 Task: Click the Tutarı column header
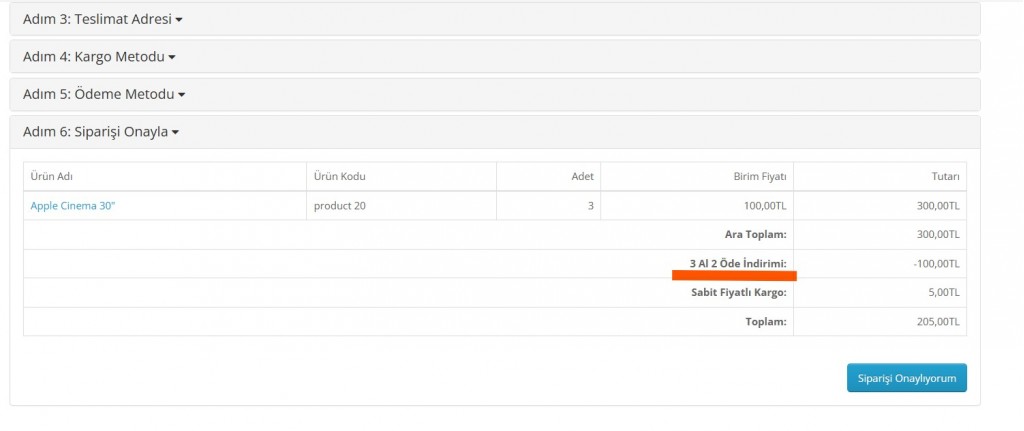[945, 177]
